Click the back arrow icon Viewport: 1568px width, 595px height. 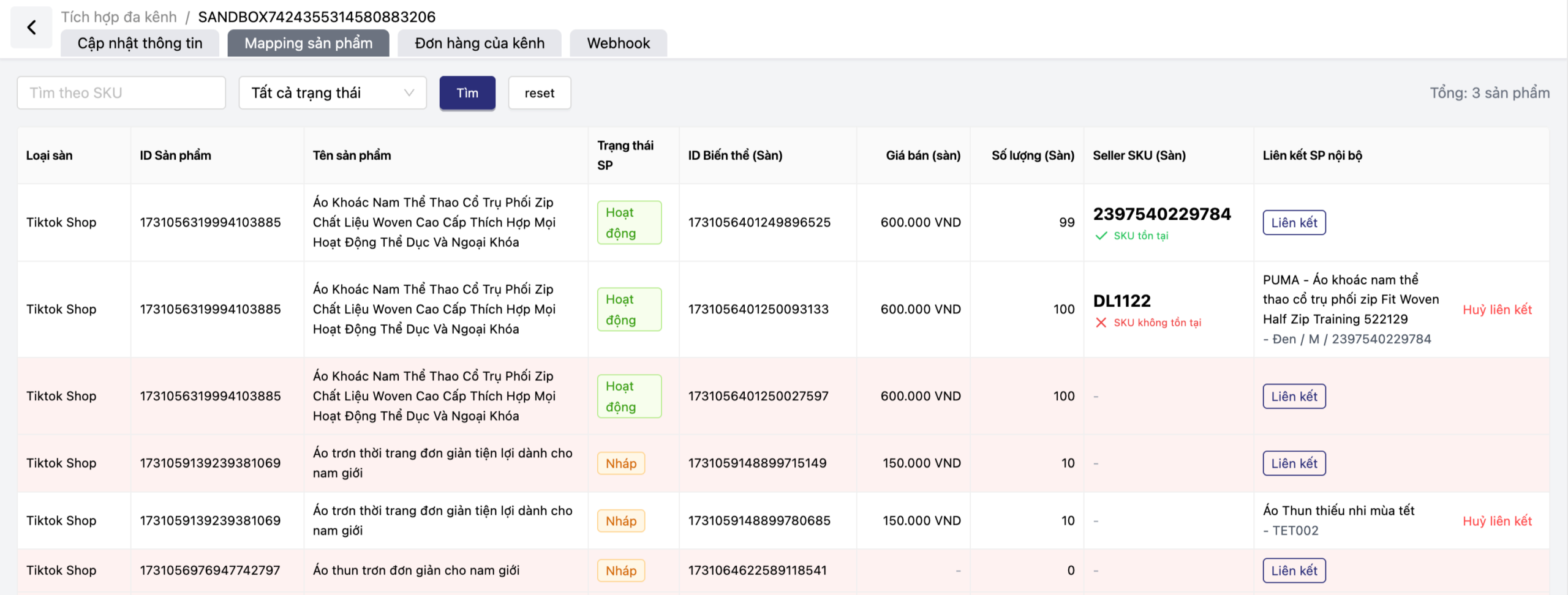point(31,28)
